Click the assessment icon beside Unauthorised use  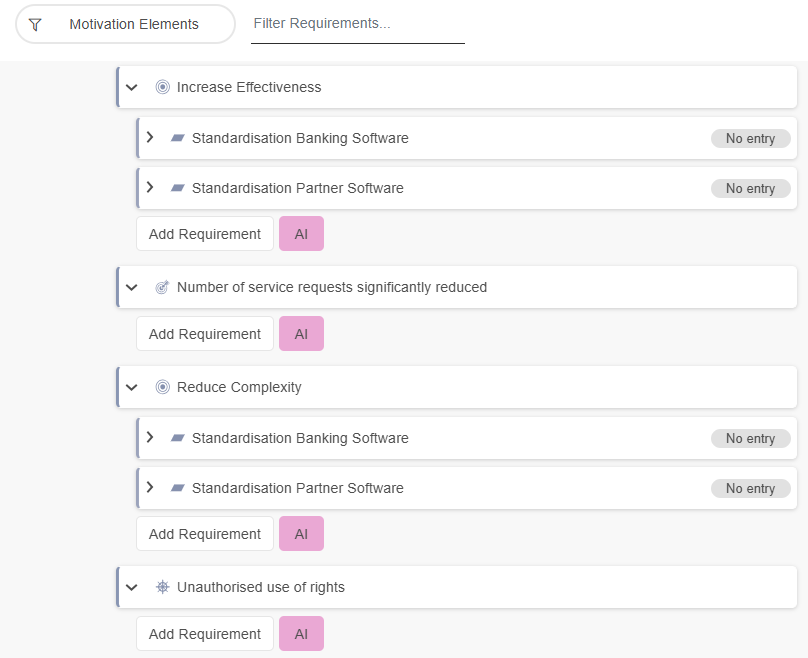pos(163,587)
